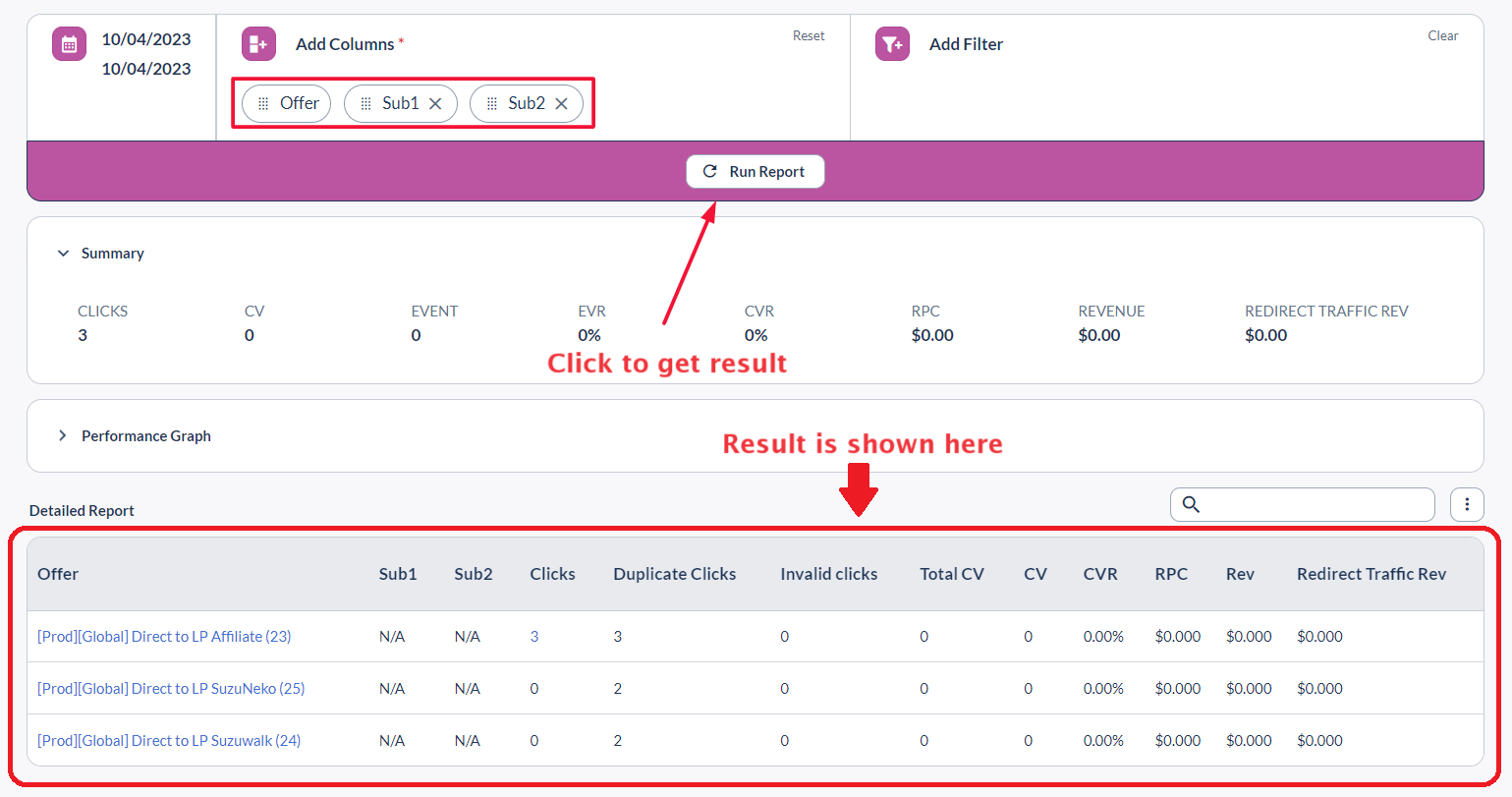The image size is (1512, 797).
Task: Click the drag handle on Offer chip
Action: (263, 104)
